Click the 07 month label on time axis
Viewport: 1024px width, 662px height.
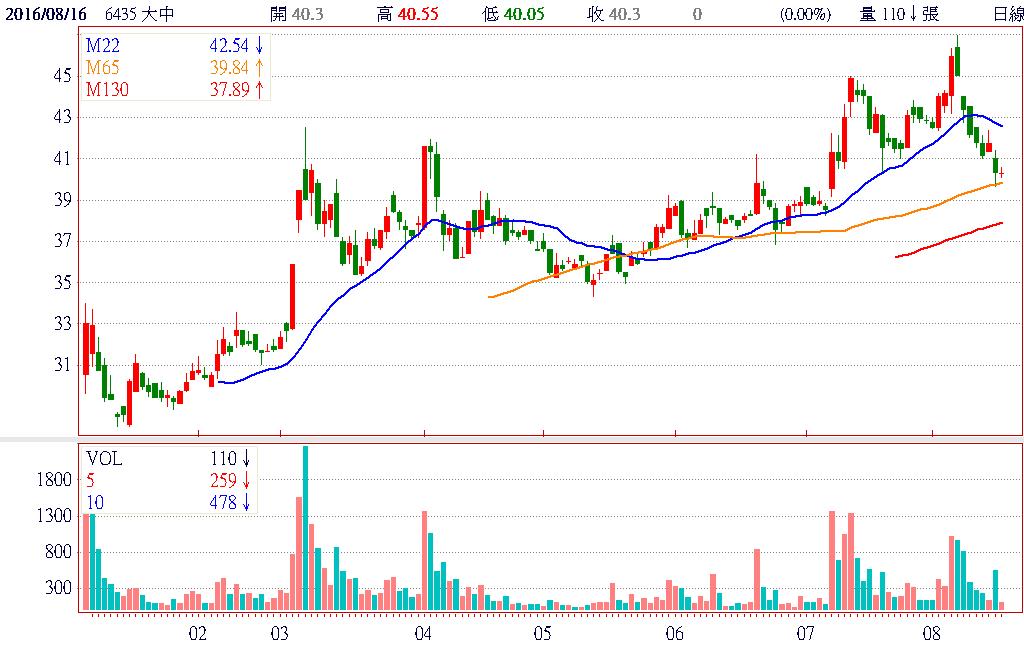[x=806, y=634]
